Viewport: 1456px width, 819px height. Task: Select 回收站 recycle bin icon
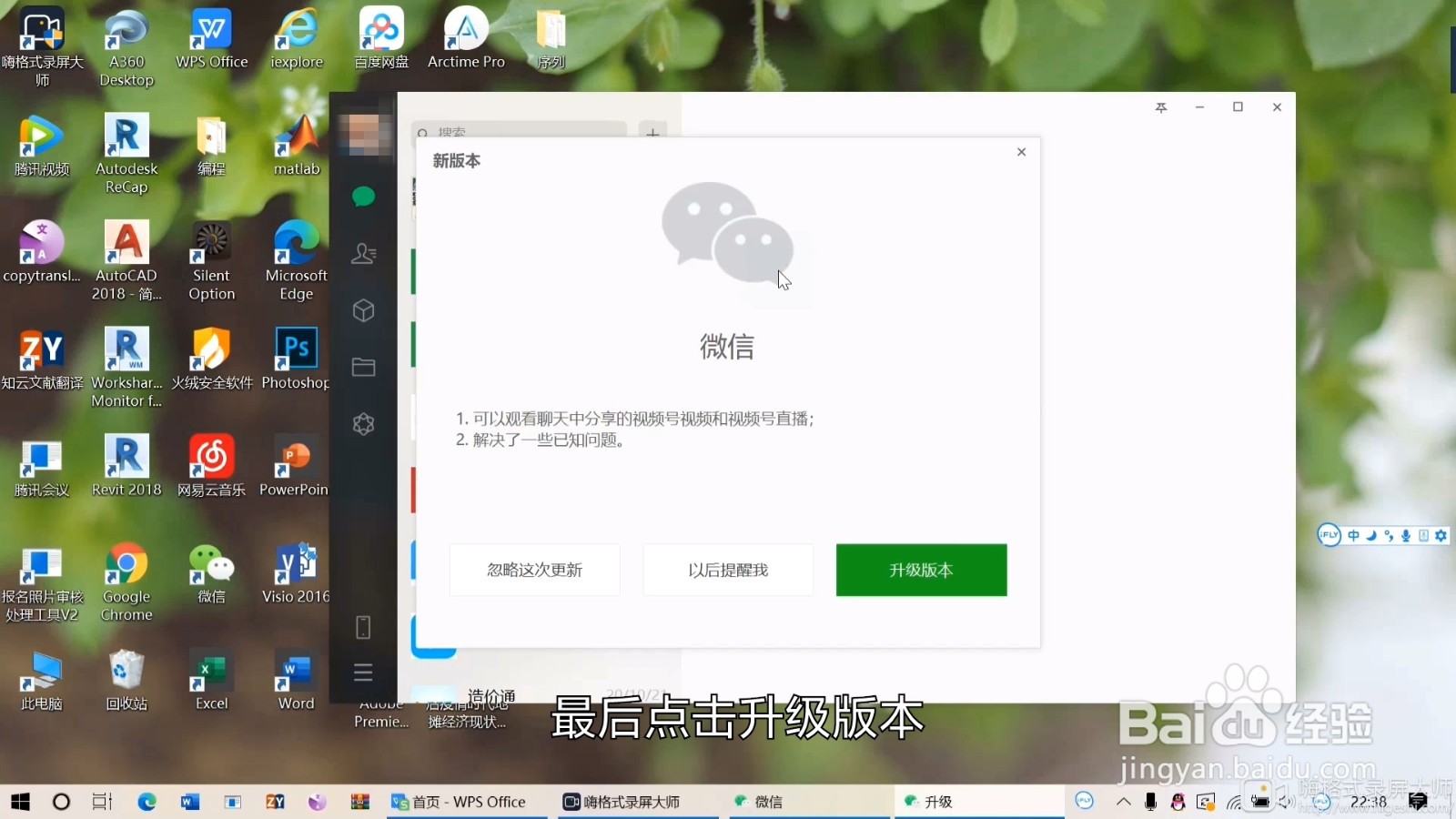coord(126,681)
